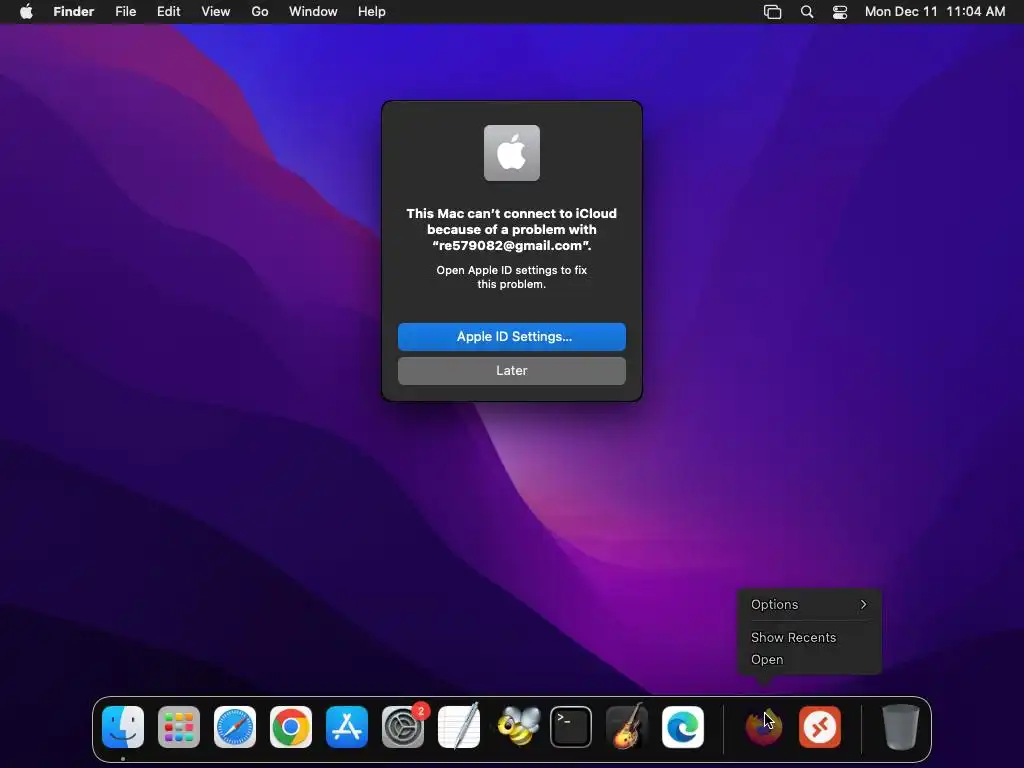Viewport: 1024px width, 768px height.
Task: Click the date and time in menu bar
Action: [x=935, y=12]
